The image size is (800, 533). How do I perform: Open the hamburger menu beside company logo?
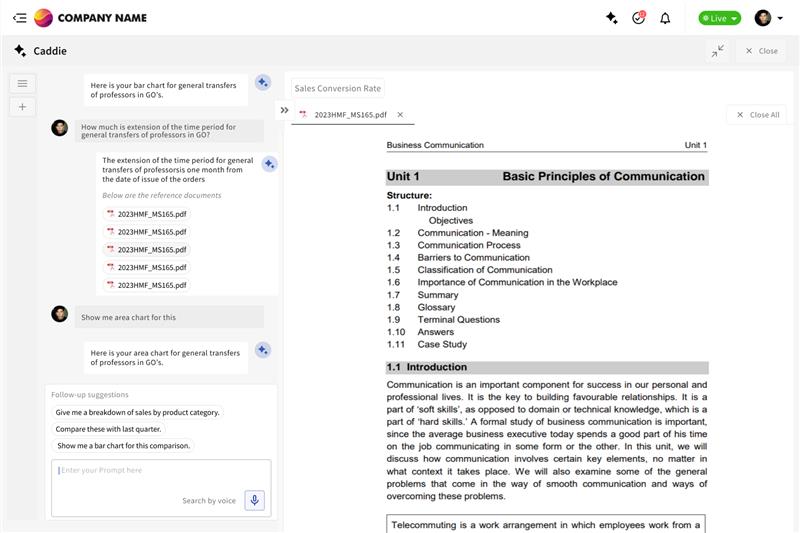20,18
